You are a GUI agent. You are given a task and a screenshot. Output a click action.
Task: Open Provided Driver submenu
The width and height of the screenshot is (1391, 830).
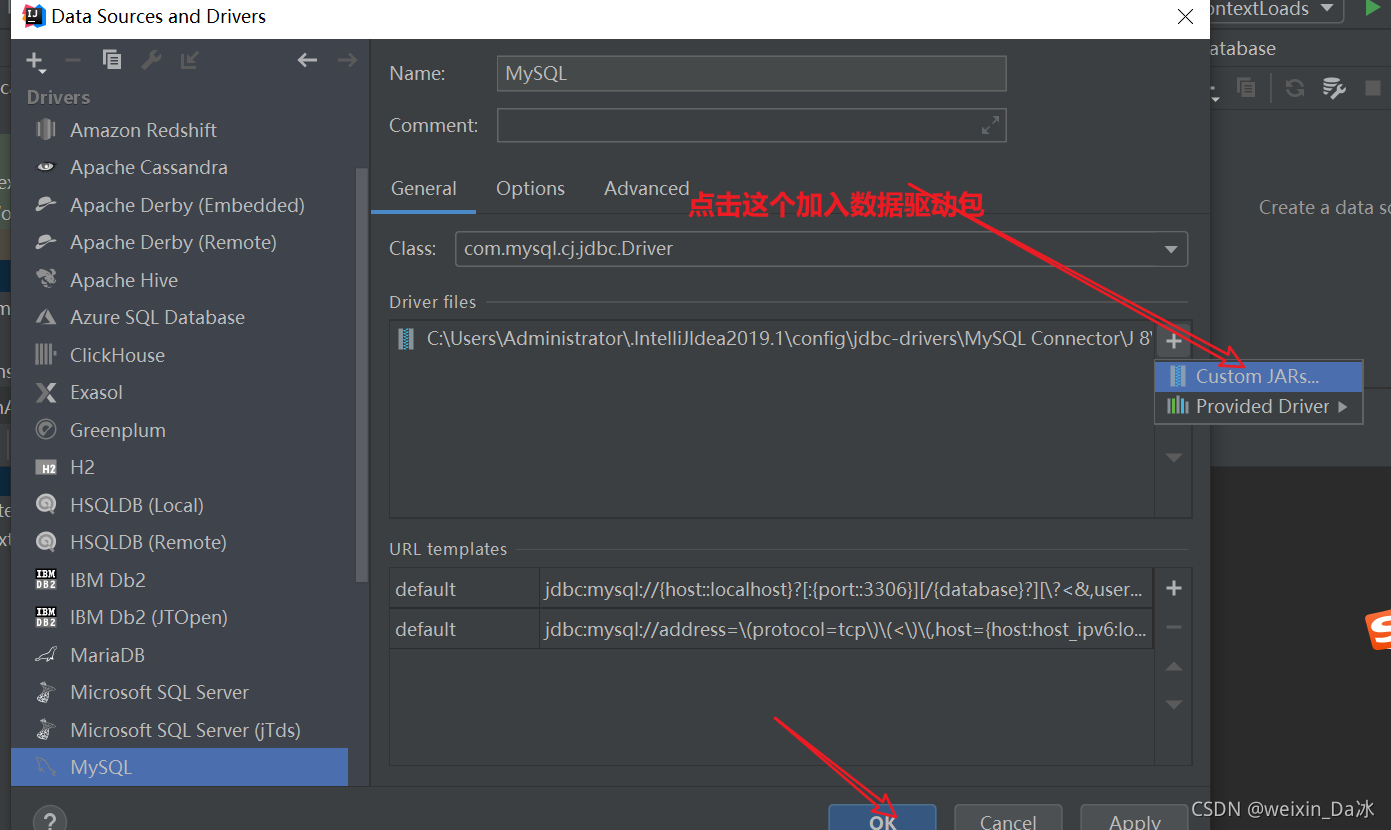pyautogui.click(x=1258, y=406)
